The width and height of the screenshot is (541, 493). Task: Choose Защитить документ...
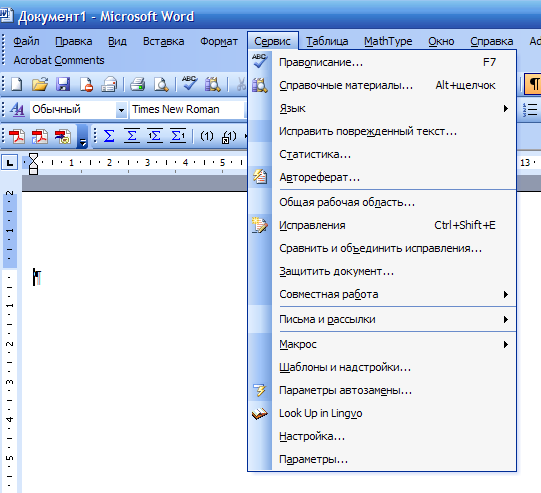[382, 271]
